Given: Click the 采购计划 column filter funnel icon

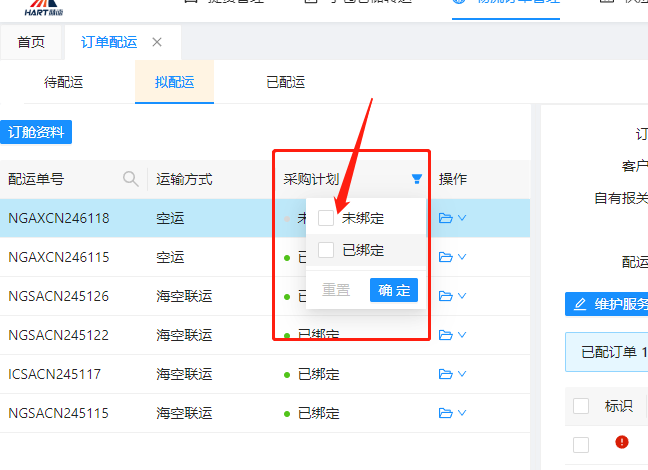Looking at the screenshot, I should pyautogui.click(x=416, y=180).
